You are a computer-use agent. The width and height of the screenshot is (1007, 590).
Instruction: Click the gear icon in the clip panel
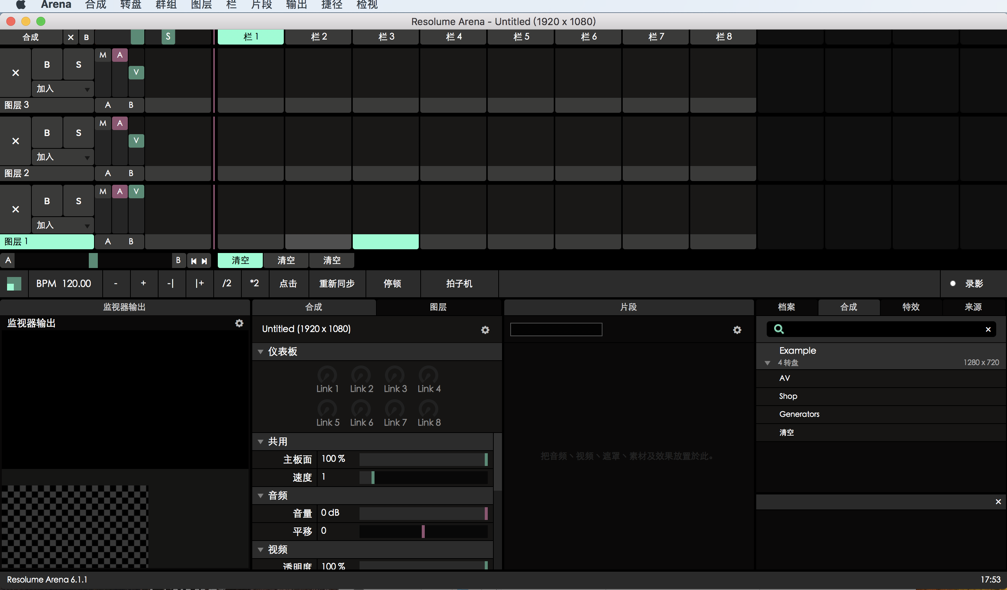(x=737, y=329)
